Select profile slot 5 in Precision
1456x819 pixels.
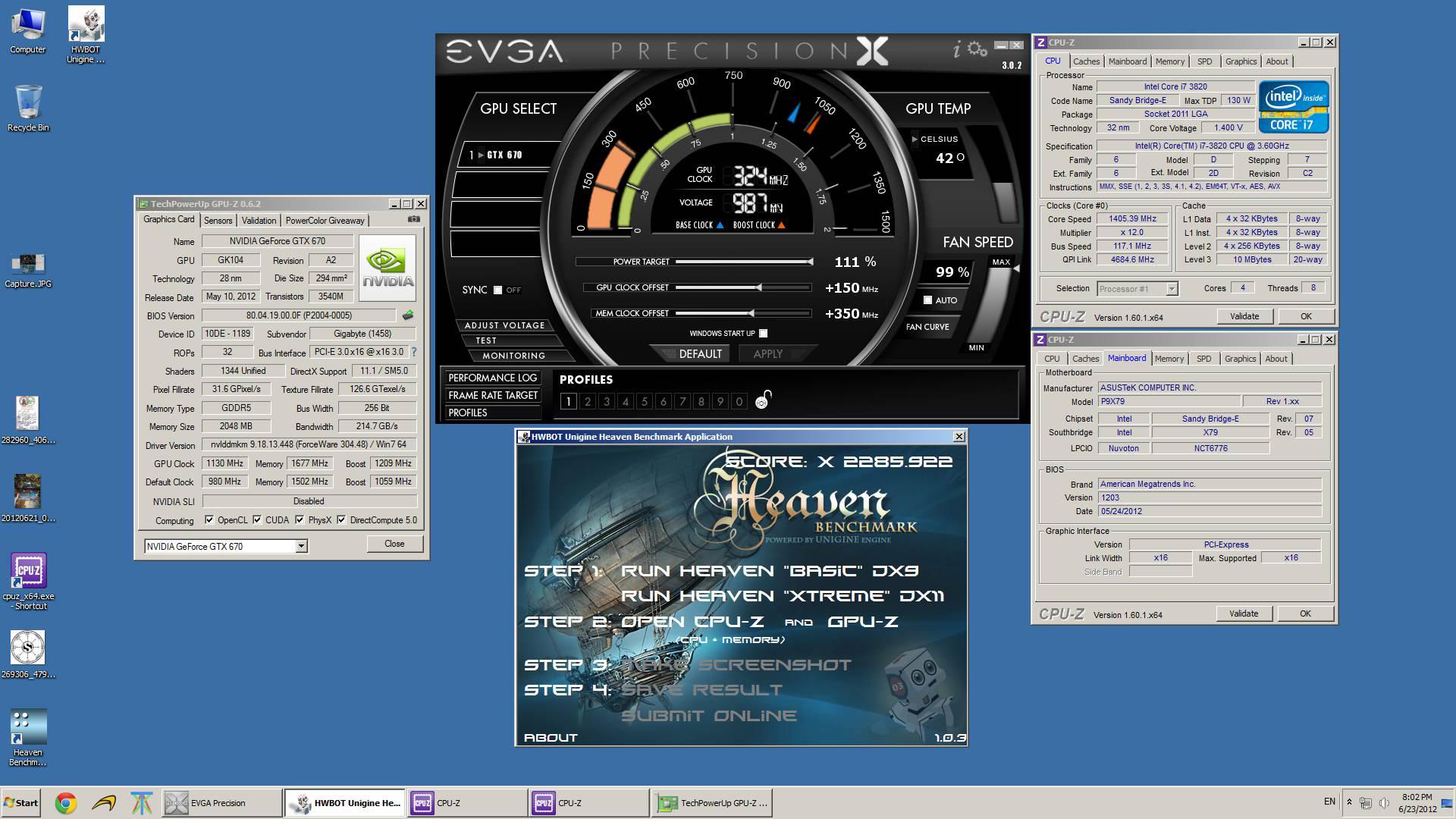coord(645,401)
